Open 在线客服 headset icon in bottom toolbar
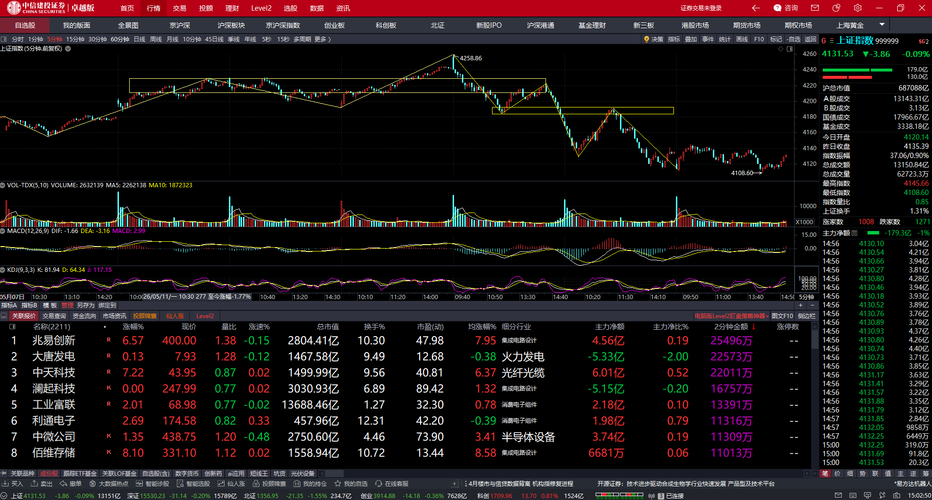 [379, 484]
